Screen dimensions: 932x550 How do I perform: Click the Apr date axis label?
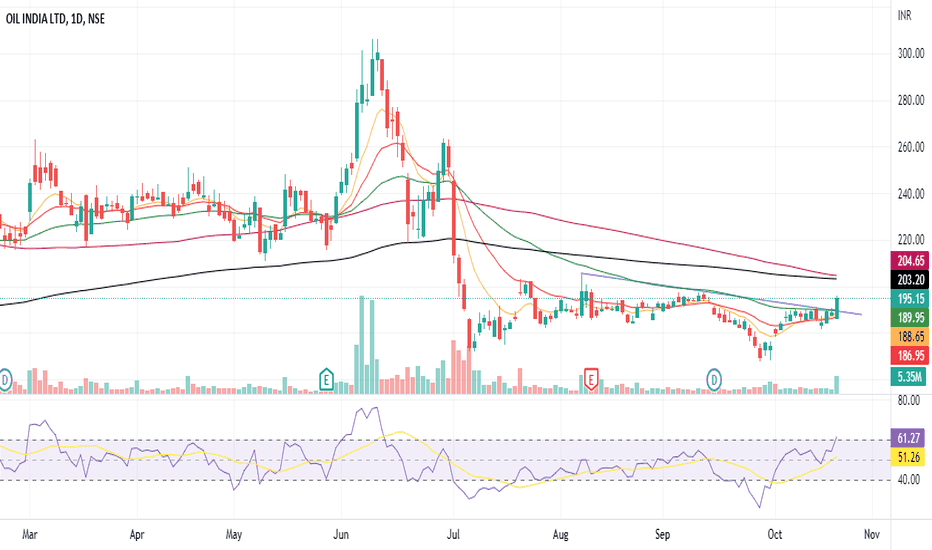pos(137,535)
